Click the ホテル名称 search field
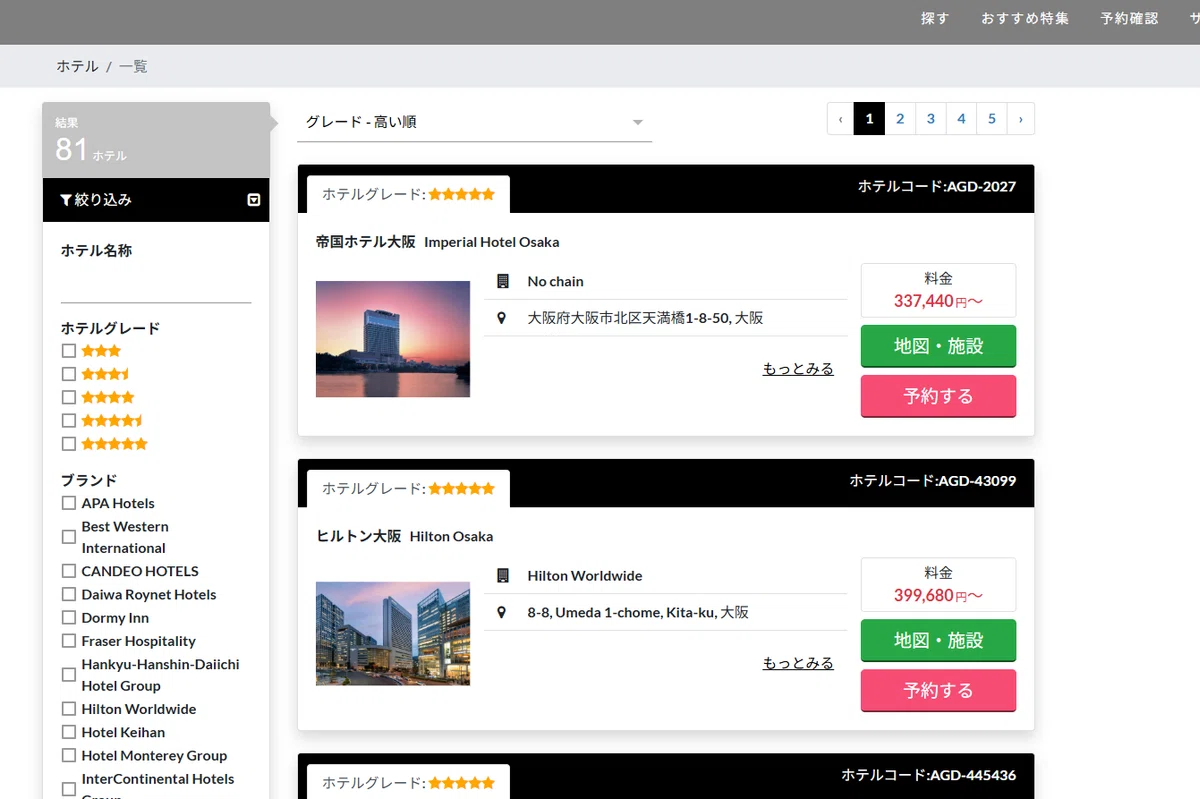This screenshot has height=799, width=1200. pyautogui.click(x=156, y=287)
